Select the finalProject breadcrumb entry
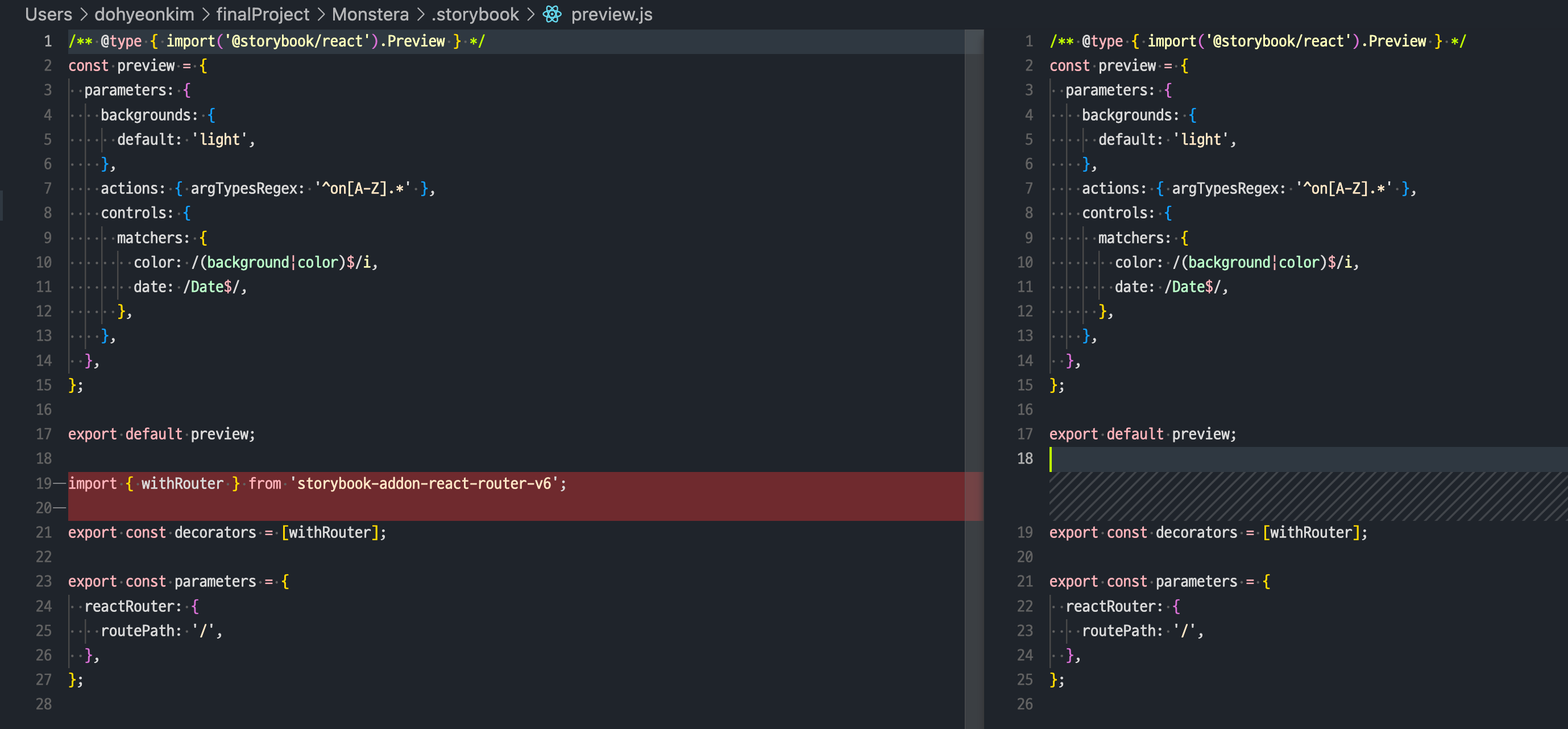 click(263, 15)
